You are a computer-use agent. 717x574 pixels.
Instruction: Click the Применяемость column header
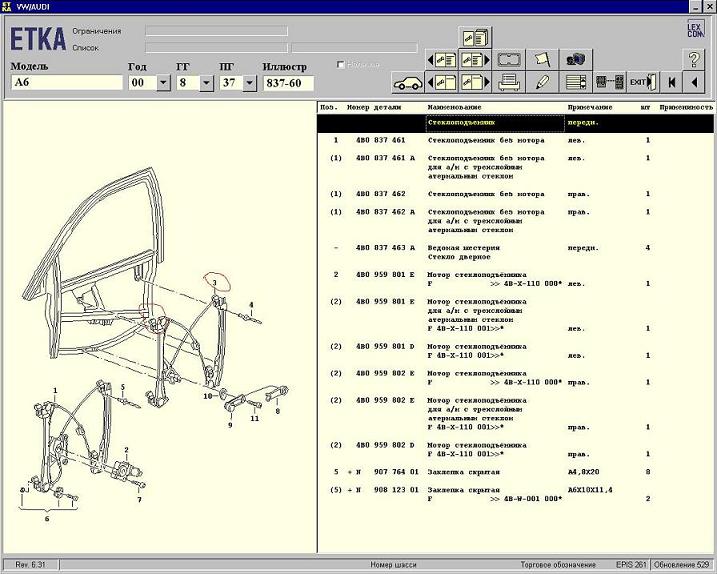(x=685, y=107)
